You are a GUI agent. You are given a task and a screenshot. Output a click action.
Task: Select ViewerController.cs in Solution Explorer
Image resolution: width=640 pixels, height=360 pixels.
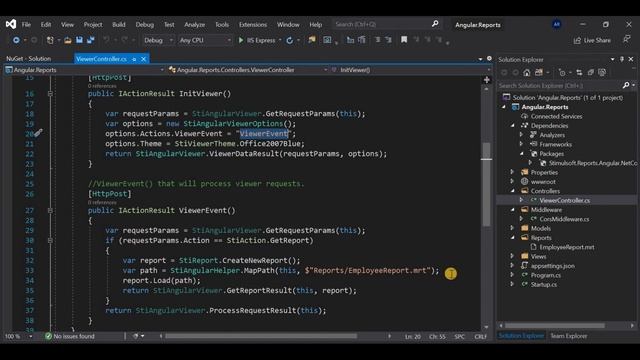[564, 200]
